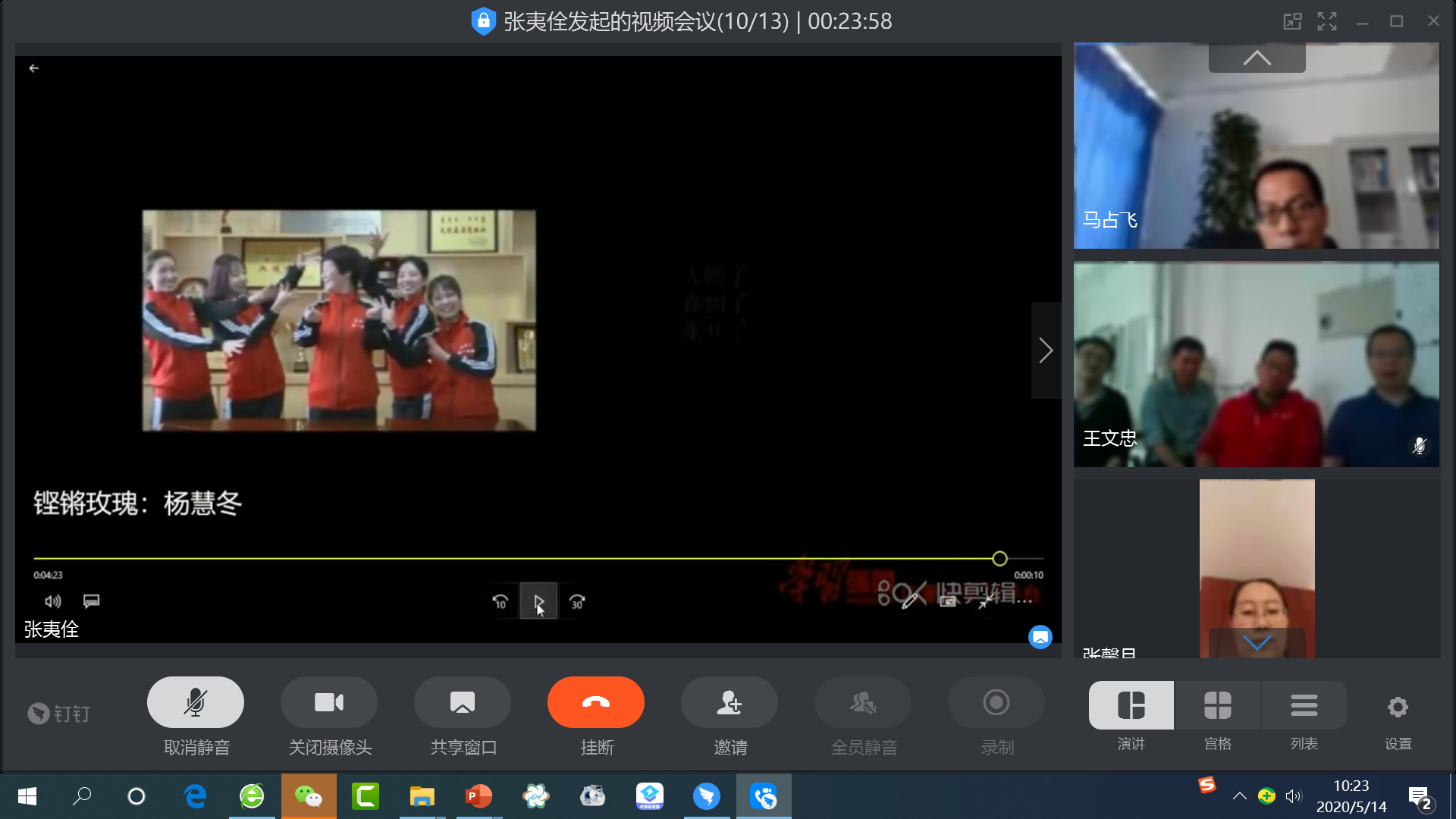
Task: Exit fullscreen arrows icon in player
Action: click(985, 601)
